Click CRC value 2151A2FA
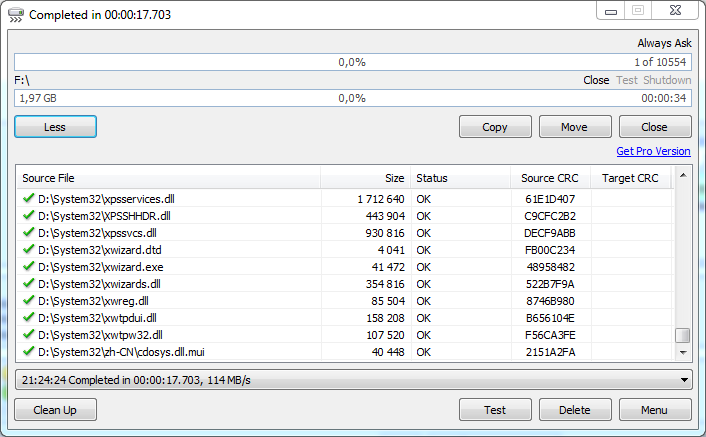 tap(550, 352)
